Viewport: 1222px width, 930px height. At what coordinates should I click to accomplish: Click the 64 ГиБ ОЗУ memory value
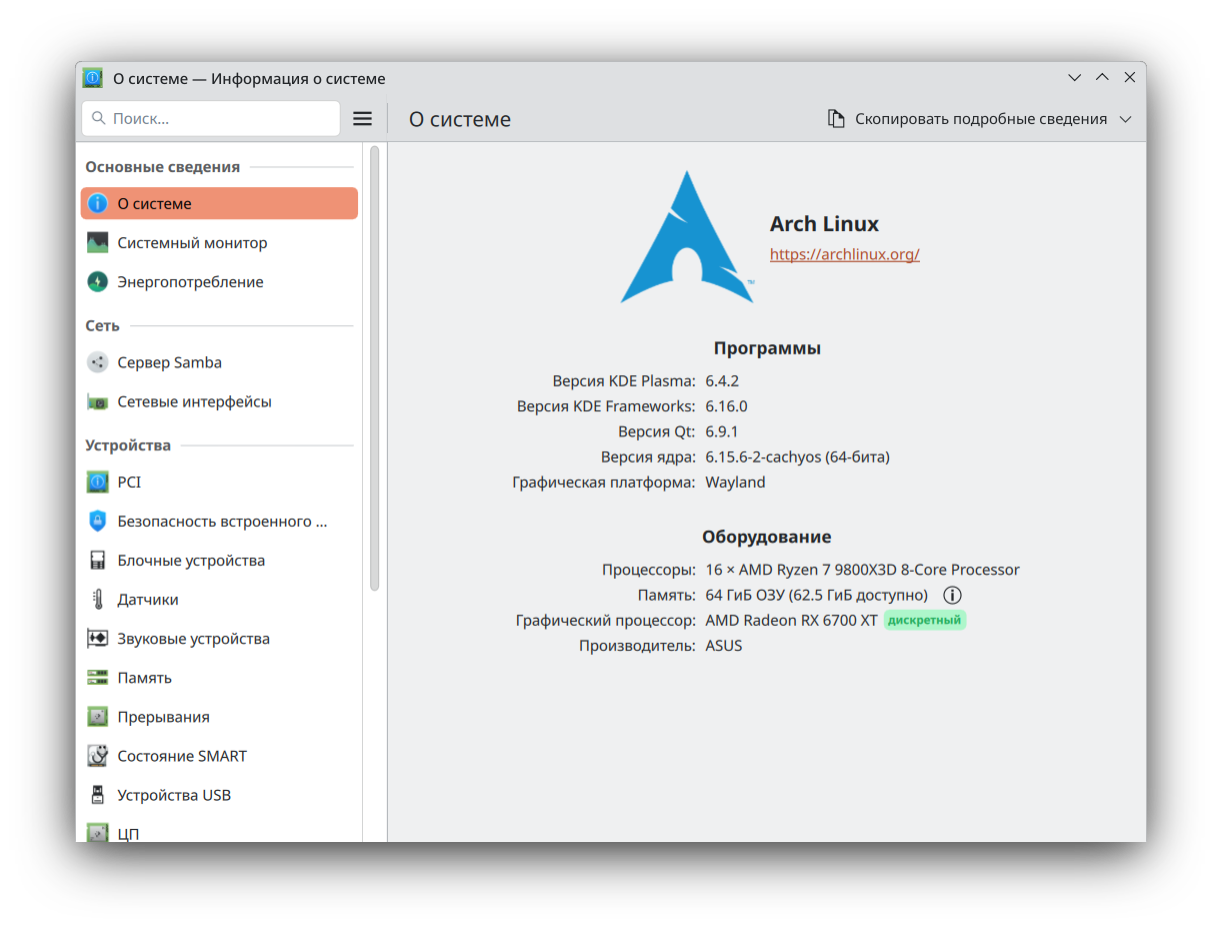click(x=816, y=595)
